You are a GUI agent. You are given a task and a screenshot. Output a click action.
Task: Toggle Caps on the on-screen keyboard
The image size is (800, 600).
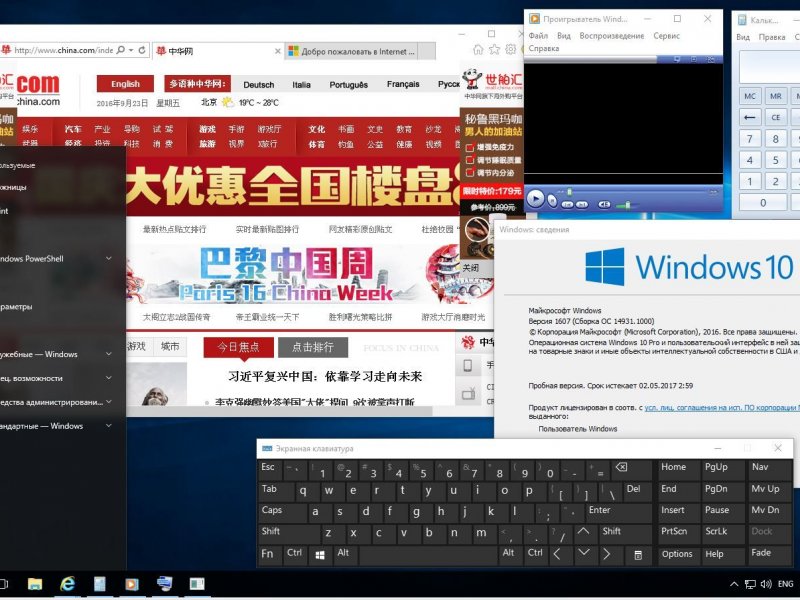282,511
